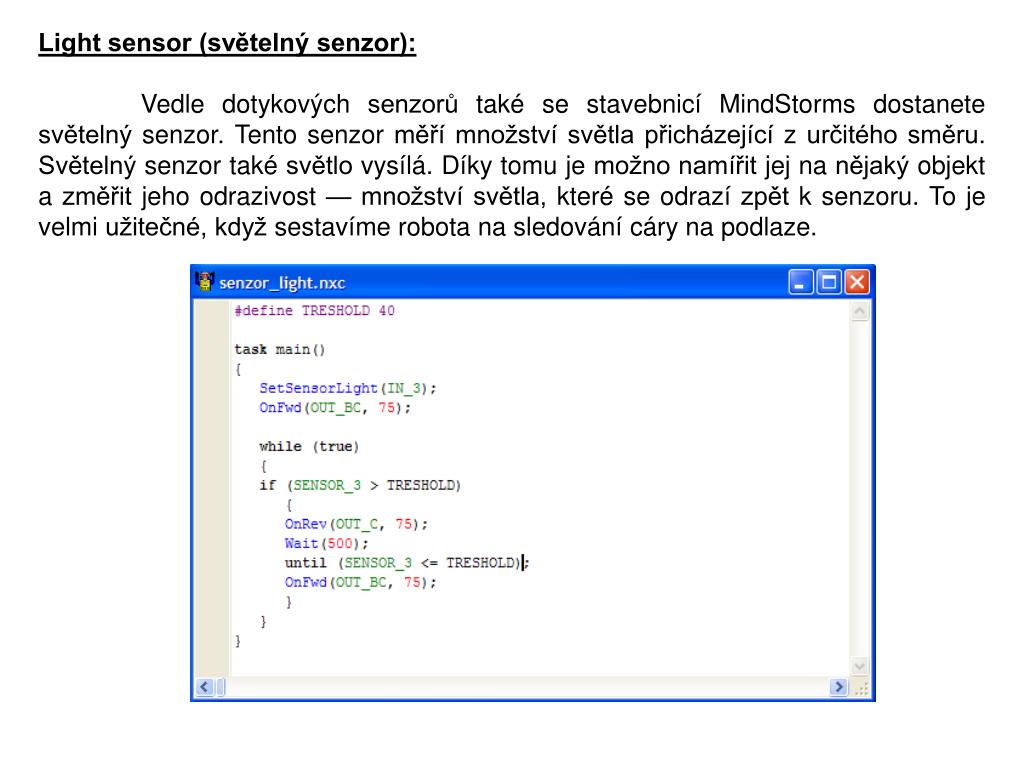1024x768 pixels.
Task: Click the 'until (SENSOR_3 <= TRESHOLD);' line
Action: coord(407,563)
